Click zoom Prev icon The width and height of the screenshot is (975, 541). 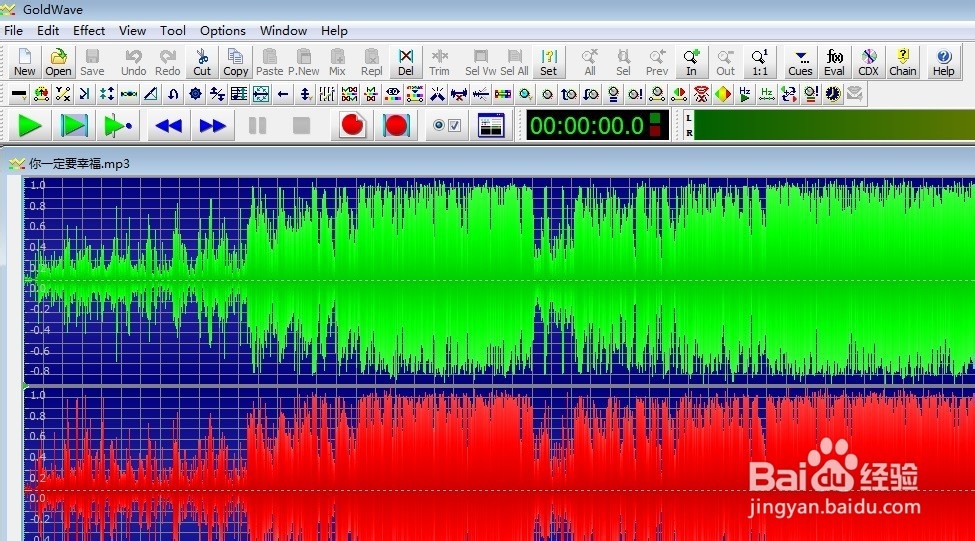tap(657, 62)
